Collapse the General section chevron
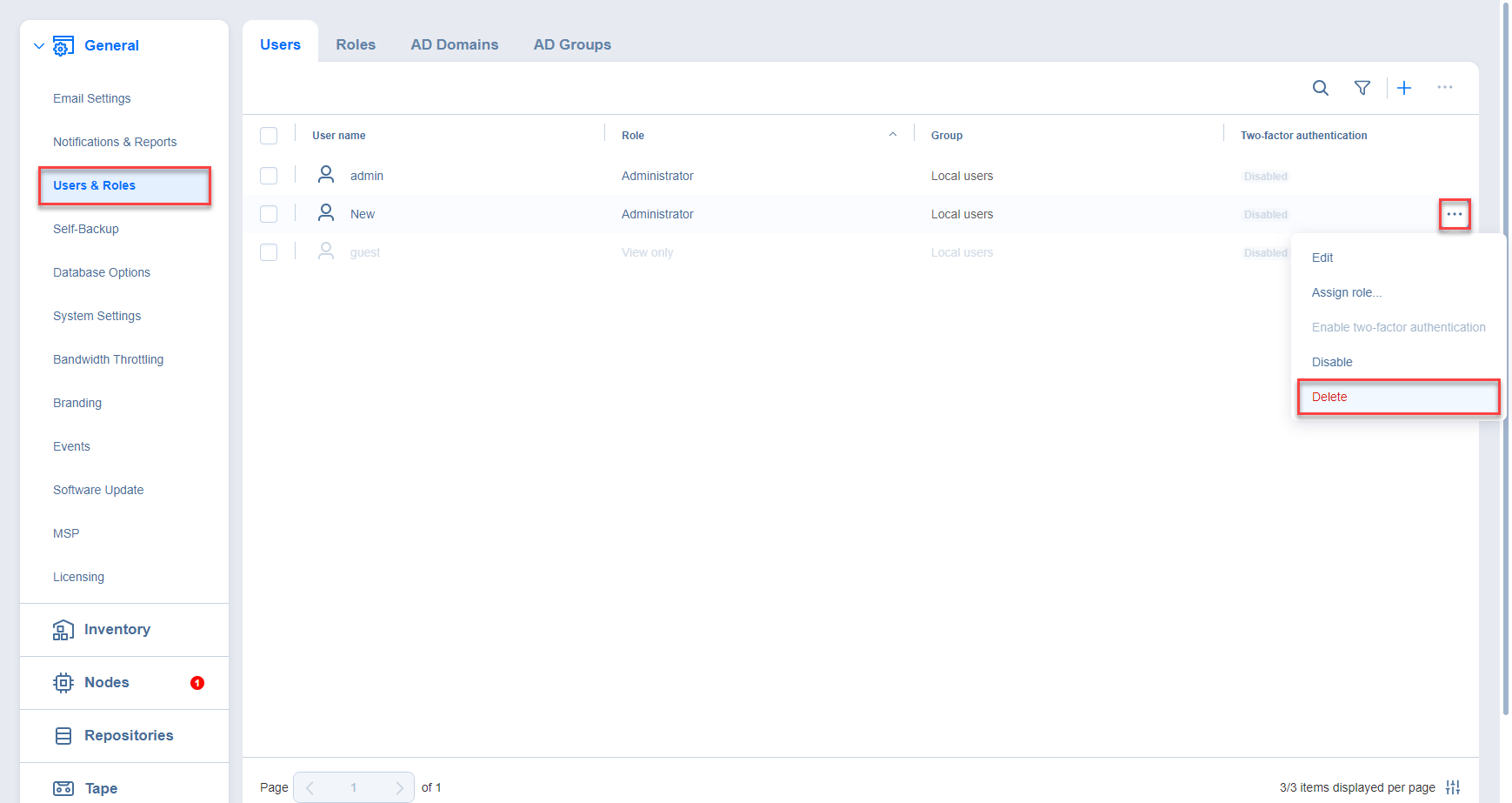1512x803 pixels. coord(38,46)
